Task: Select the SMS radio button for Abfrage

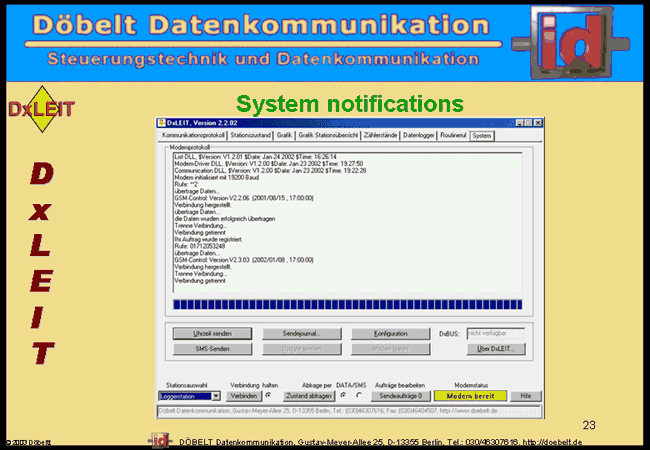Action: (x=359, y=395)
